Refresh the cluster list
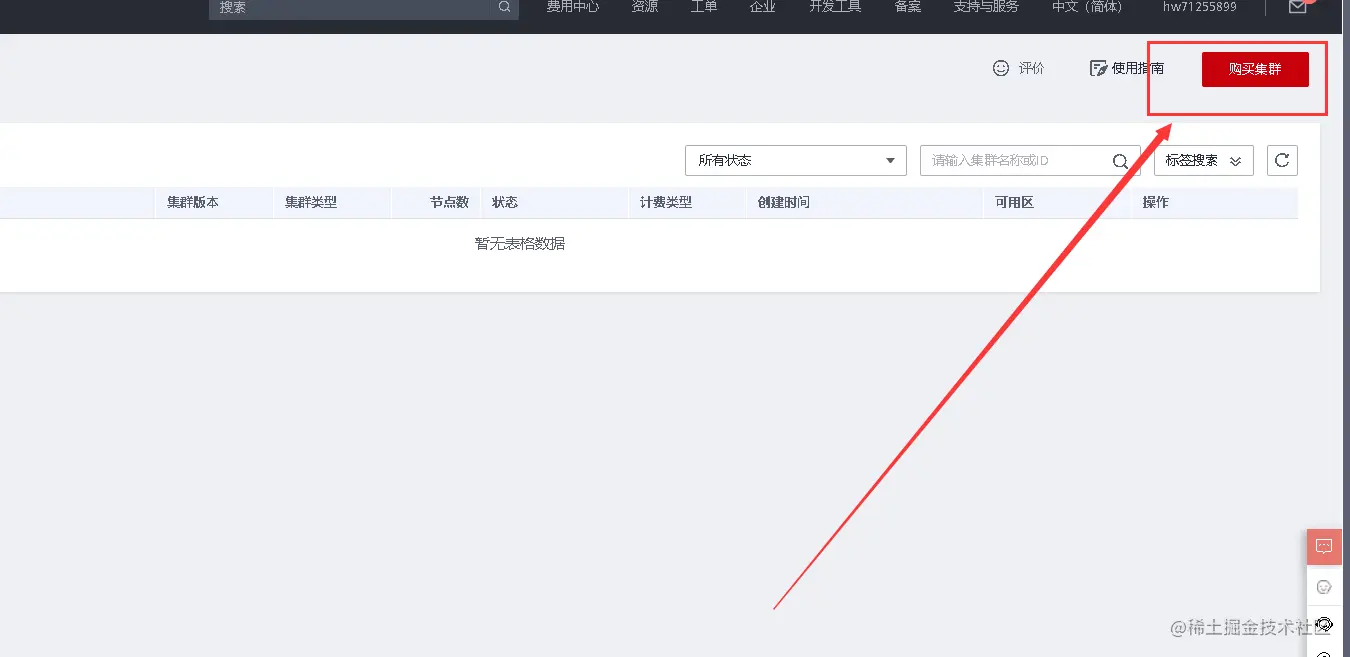The image size is (1350, 657). [1282, 160]
